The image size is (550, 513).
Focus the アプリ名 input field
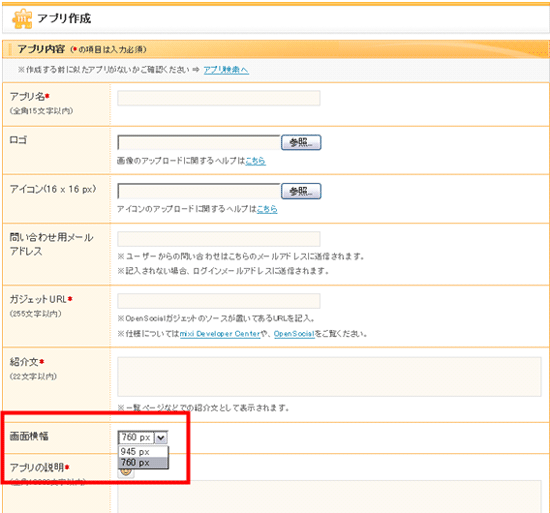219,98
